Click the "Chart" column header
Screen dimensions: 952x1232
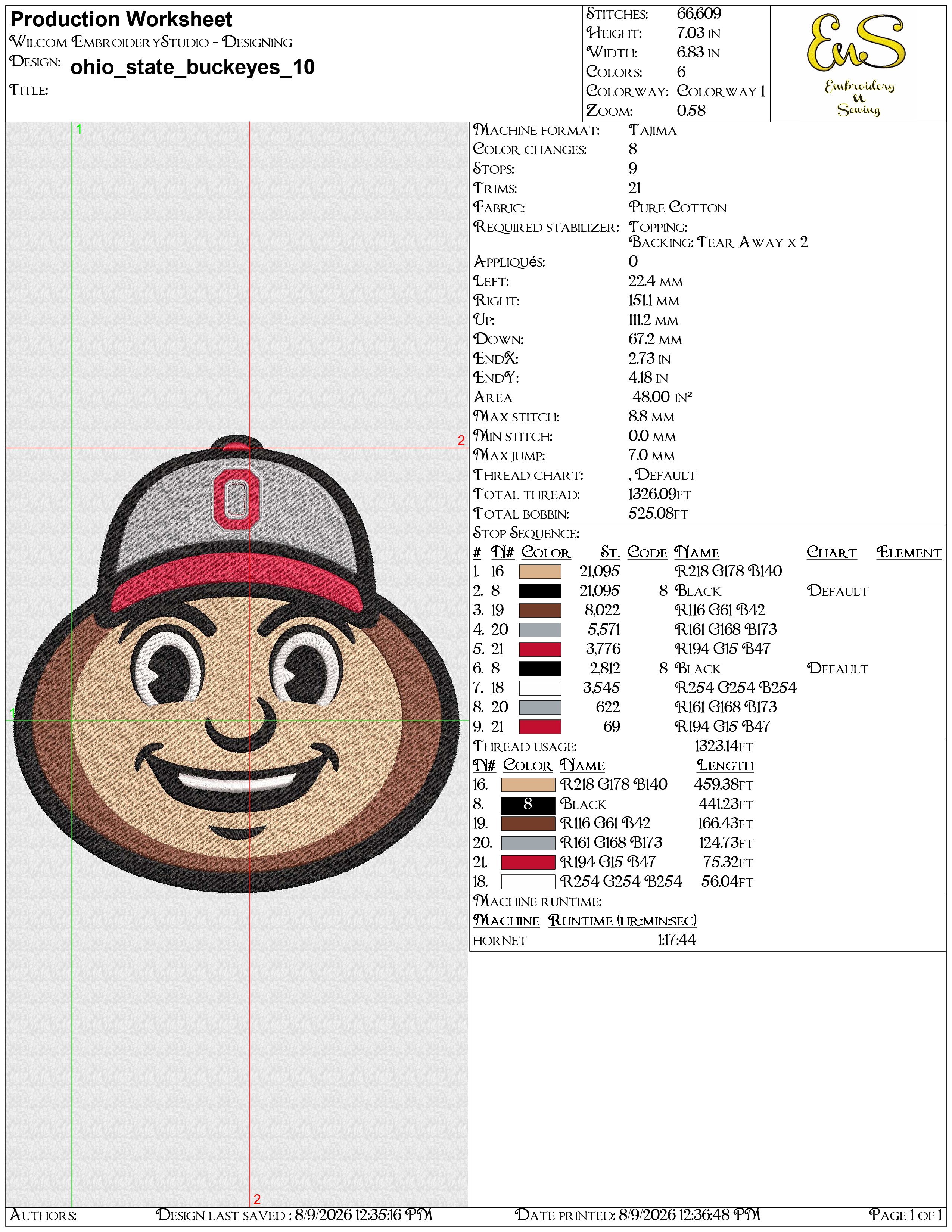coord(831,553)
